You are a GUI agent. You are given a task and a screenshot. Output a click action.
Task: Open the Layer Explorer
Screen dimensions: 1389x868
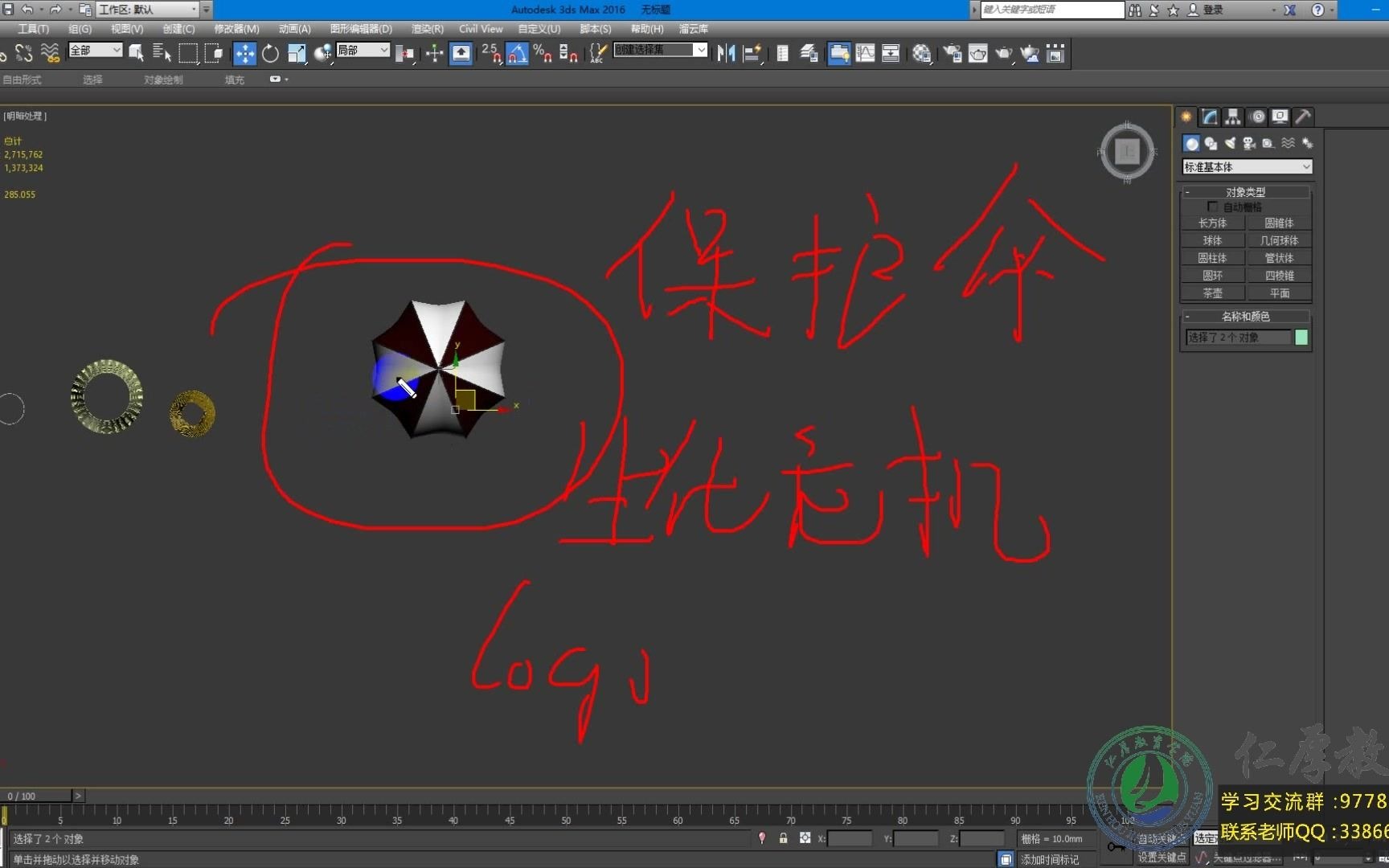(x=809, y=54)
